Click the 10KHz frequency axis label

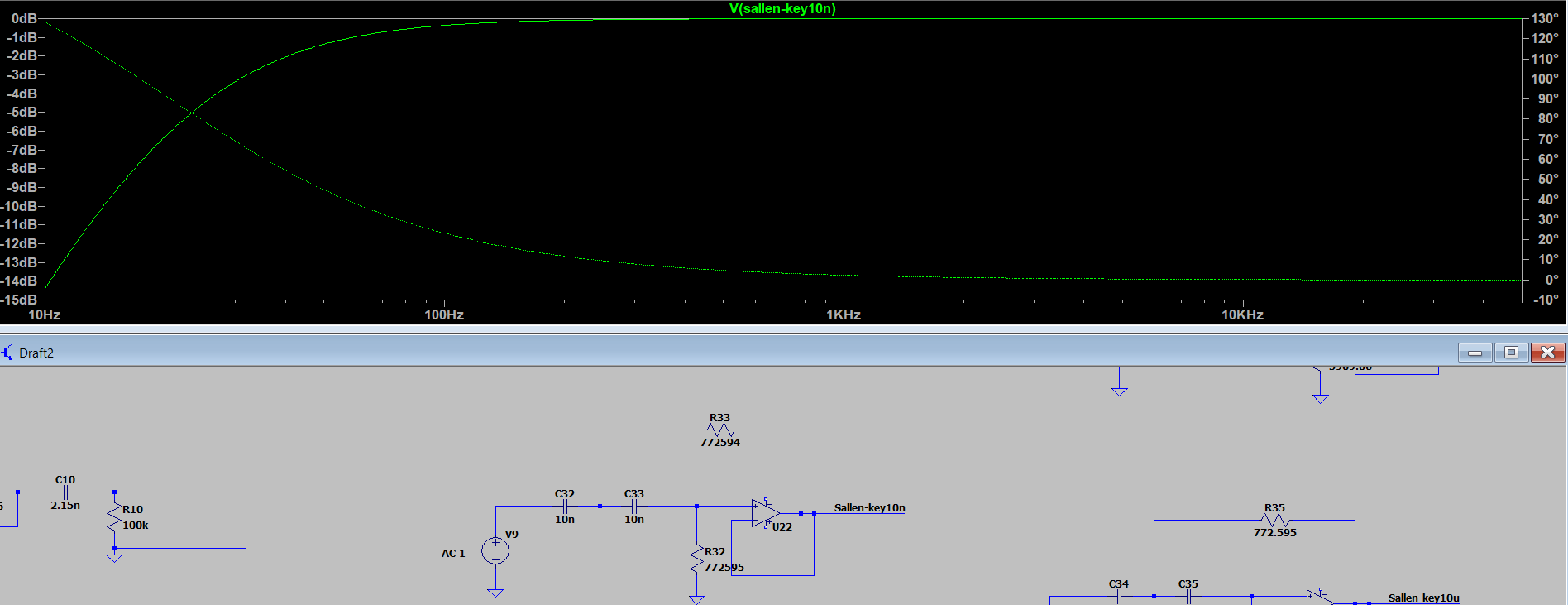coord(1243,315)
